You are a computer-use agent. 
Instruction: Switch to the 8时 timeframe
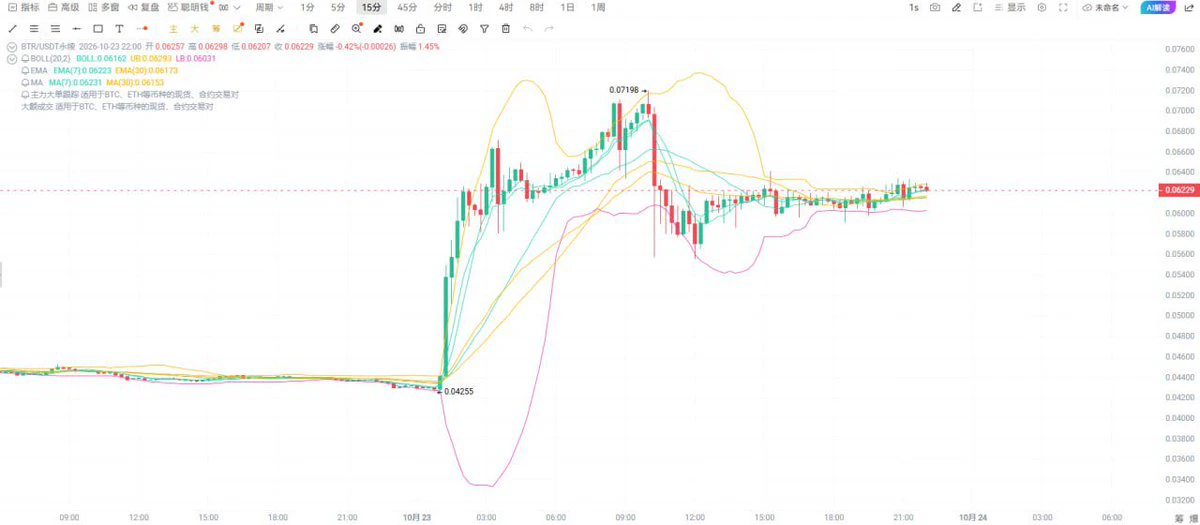point(537,8)
